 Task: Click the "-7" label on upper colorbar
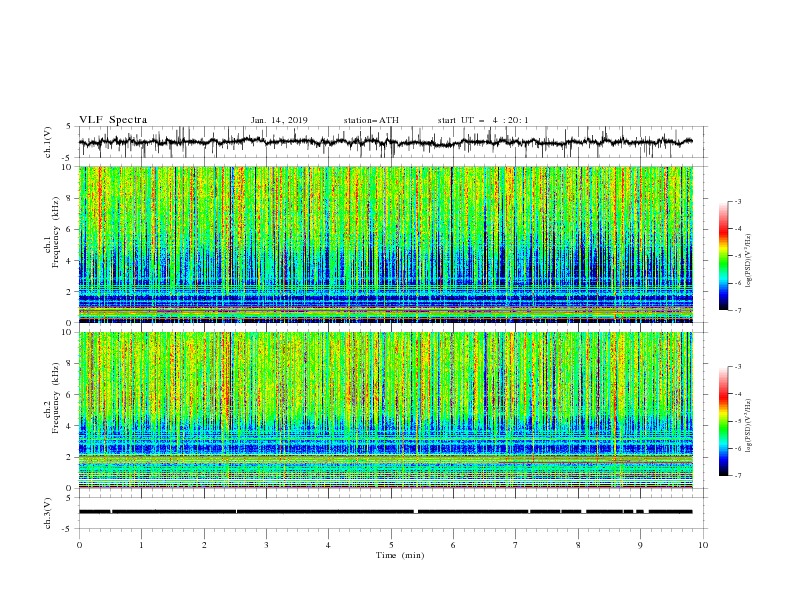coord(738,310)
